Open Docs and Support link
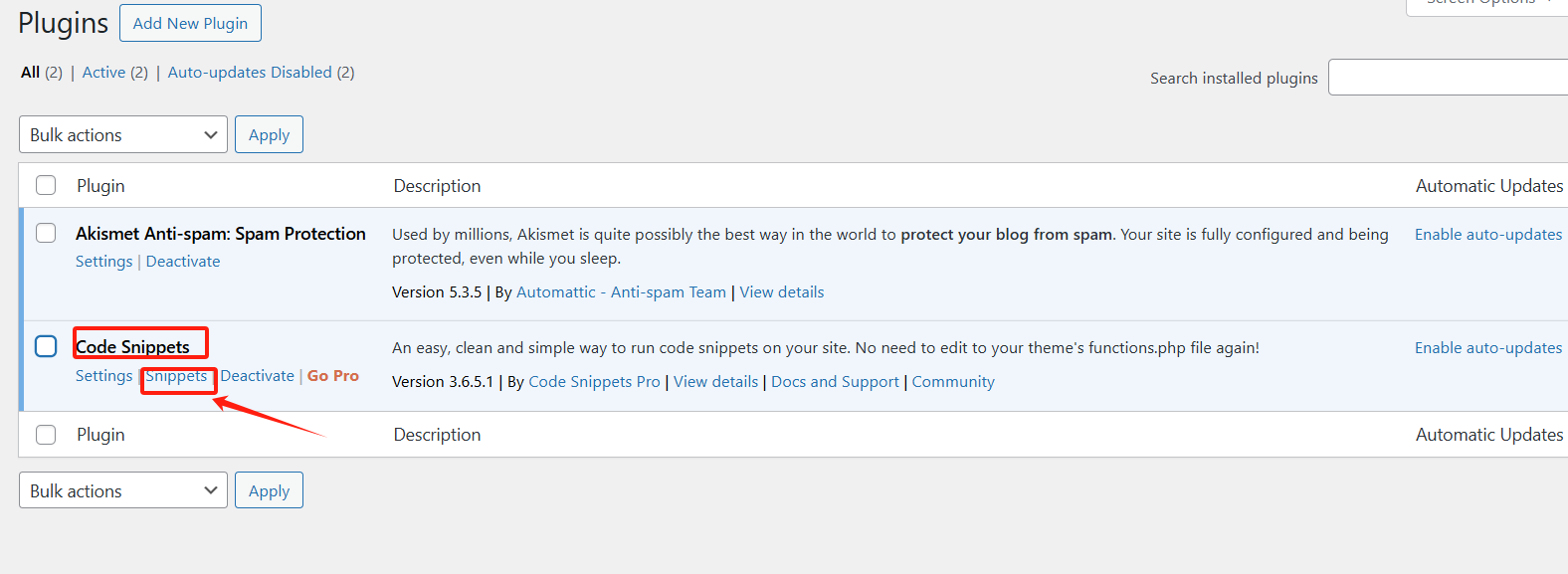The width and height of the screenshot is (1568, 574). [835, 381]
